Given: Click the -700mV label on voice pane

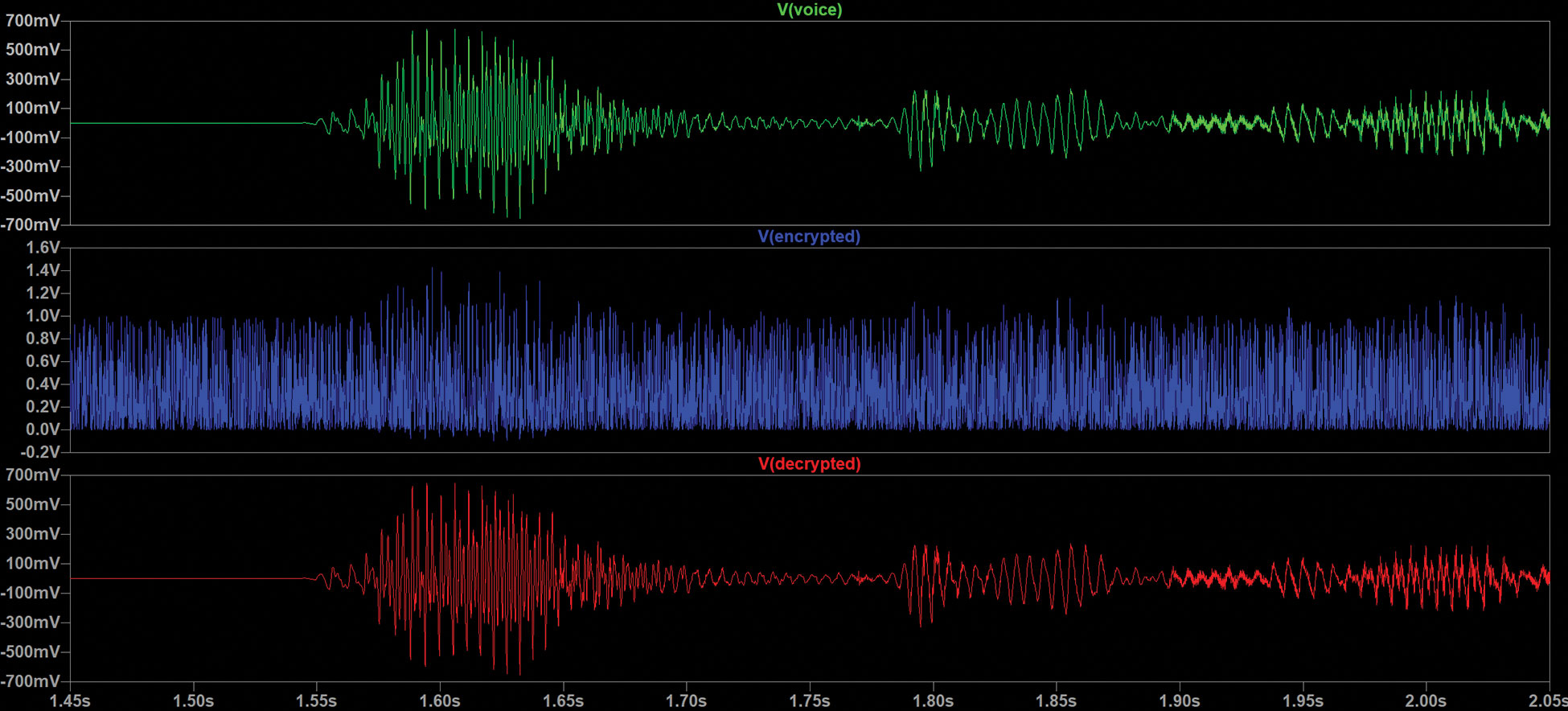Looking at the screenshot, I should click(x=31, y=224).
